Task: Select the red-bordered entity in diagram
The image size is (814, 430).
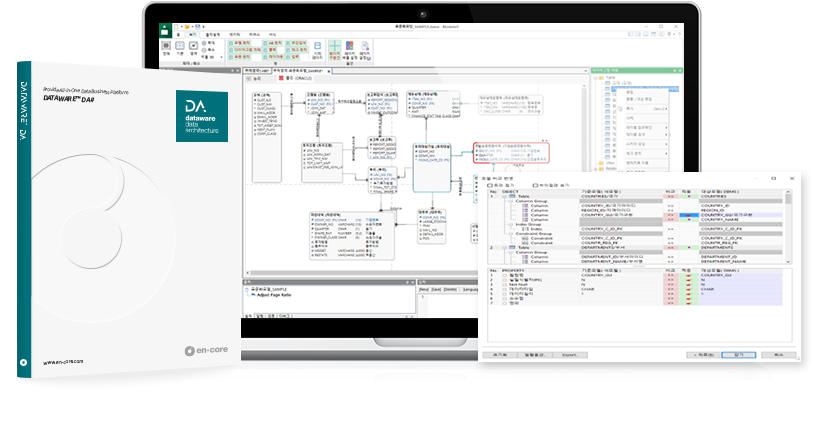Action: (x=511, y=153)
